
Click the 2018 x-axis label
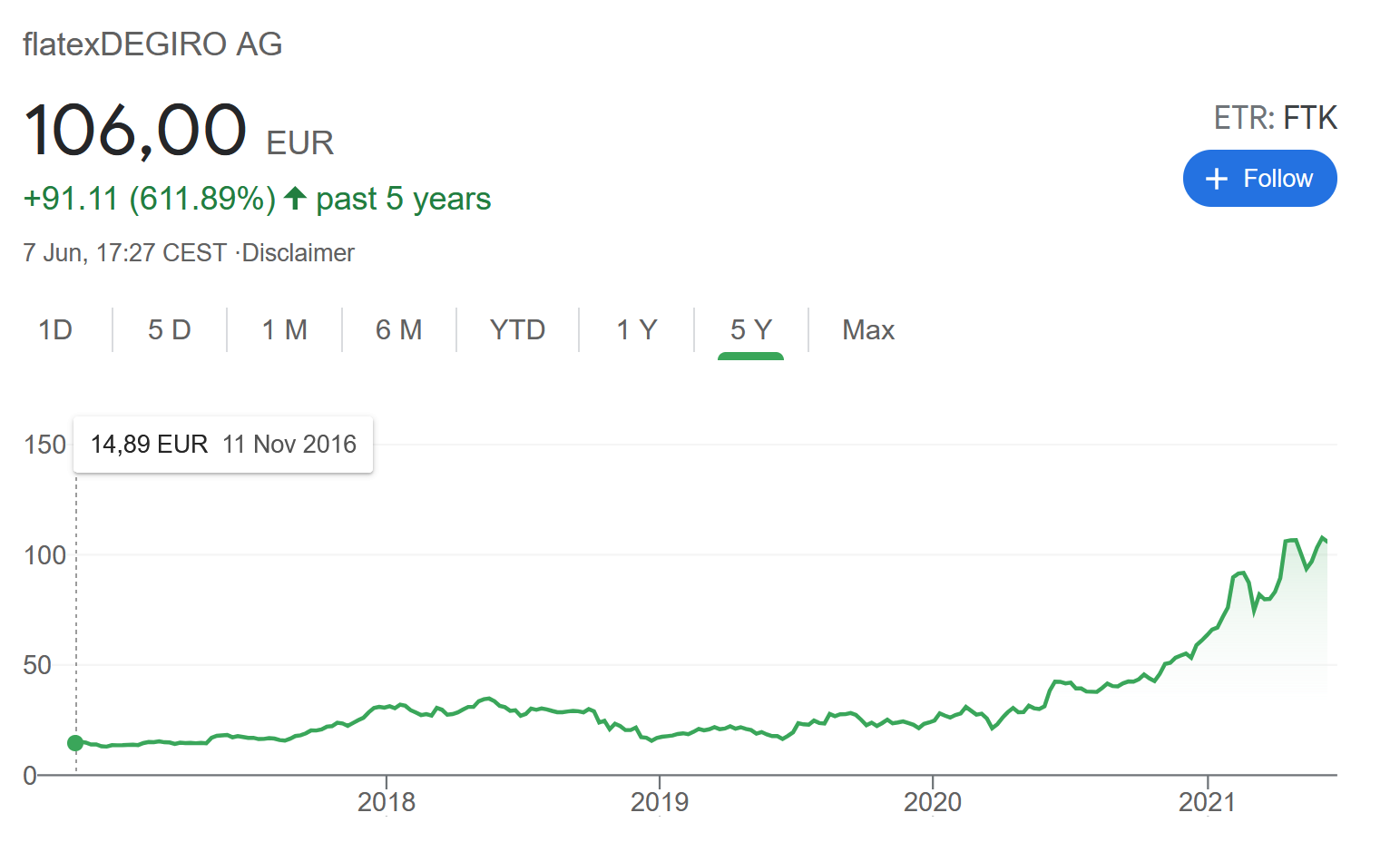(x=387, y=802)
